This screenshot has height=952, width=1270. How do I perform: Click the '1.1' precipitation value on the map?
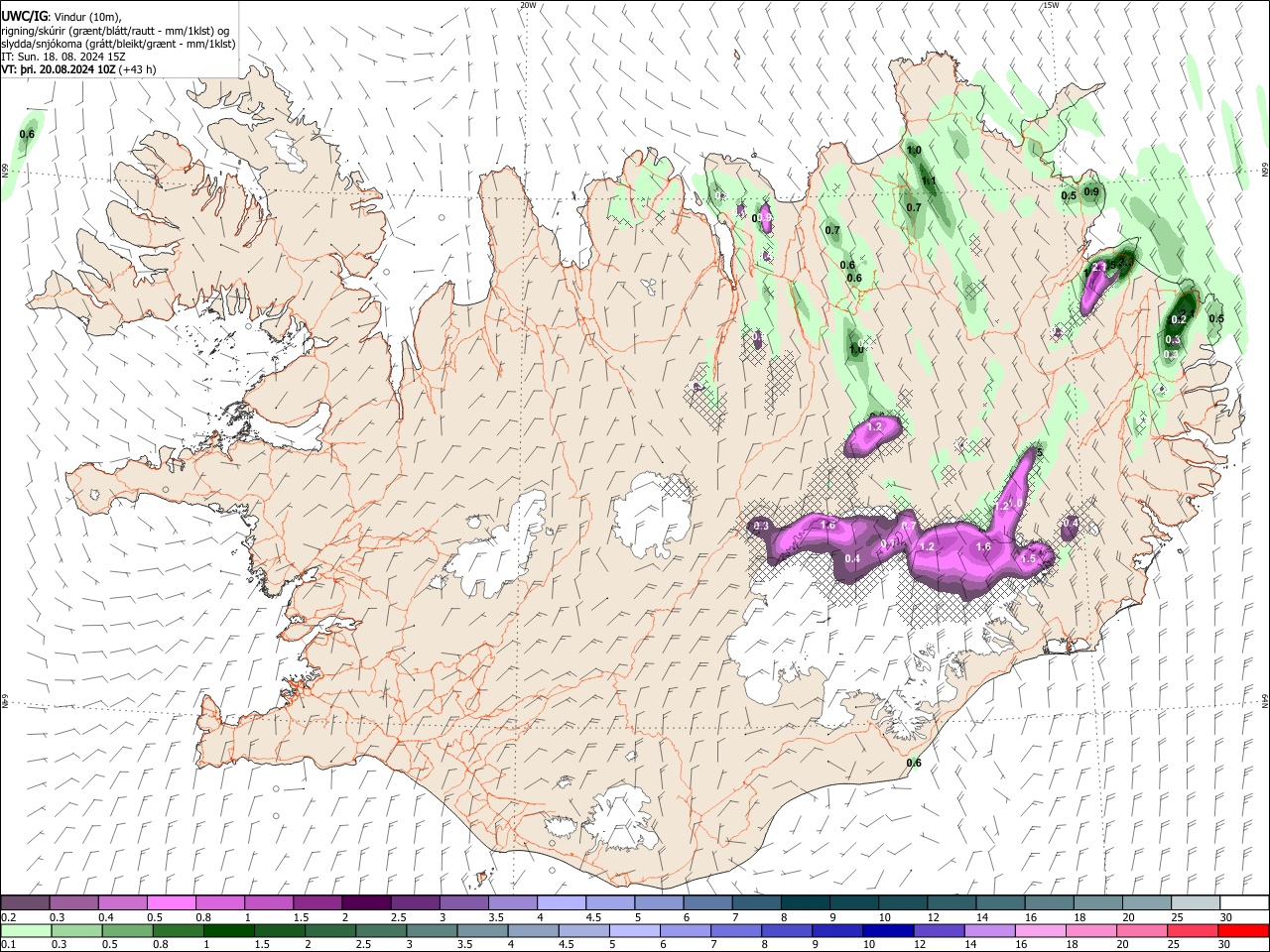[929, 181]
